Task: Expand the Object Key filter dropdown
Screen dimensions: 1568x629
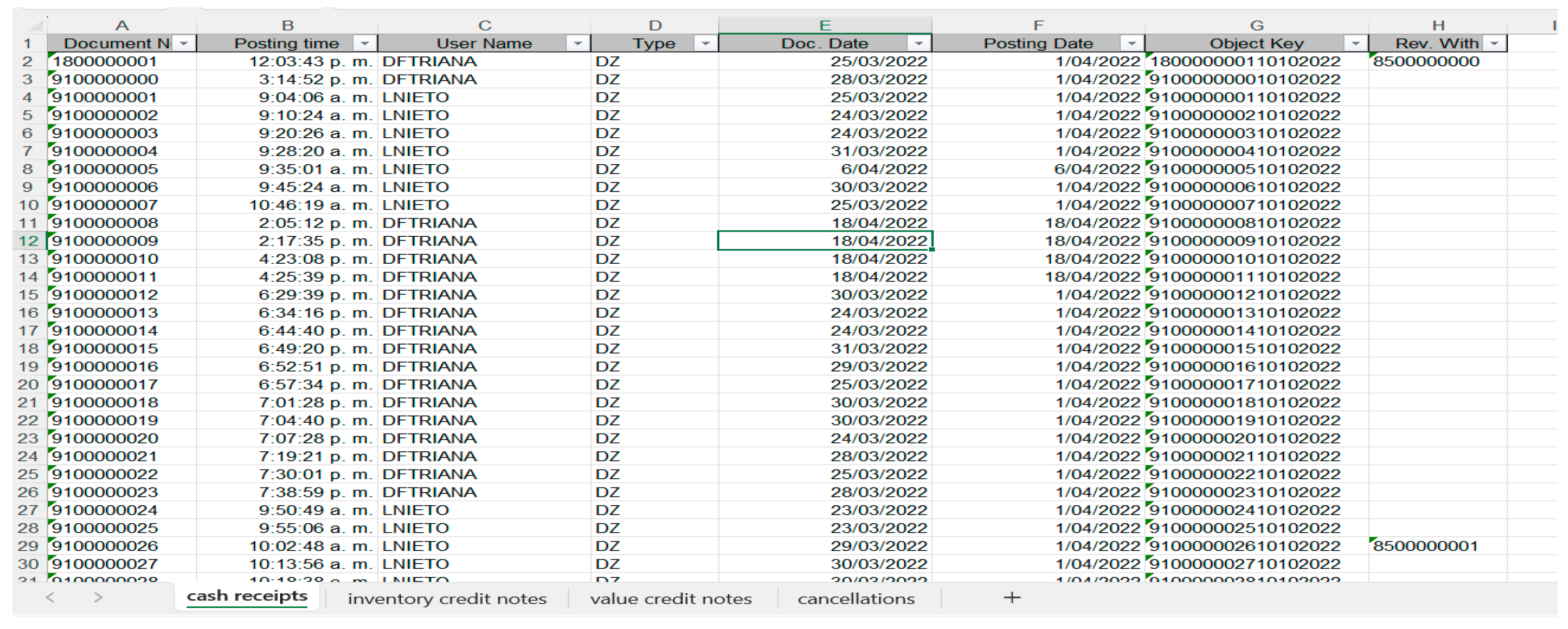Action: (x=1355, y=44)
